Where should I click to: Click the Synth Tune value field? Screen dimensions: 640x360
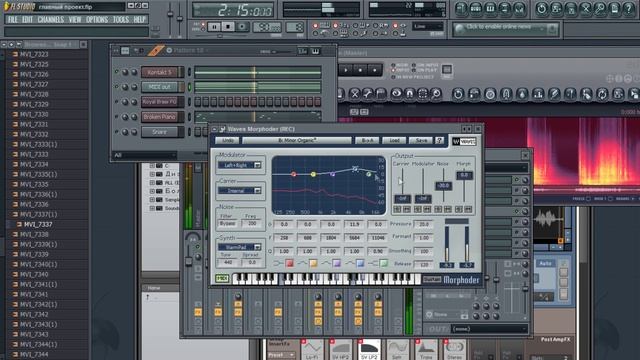click(227, 262)
